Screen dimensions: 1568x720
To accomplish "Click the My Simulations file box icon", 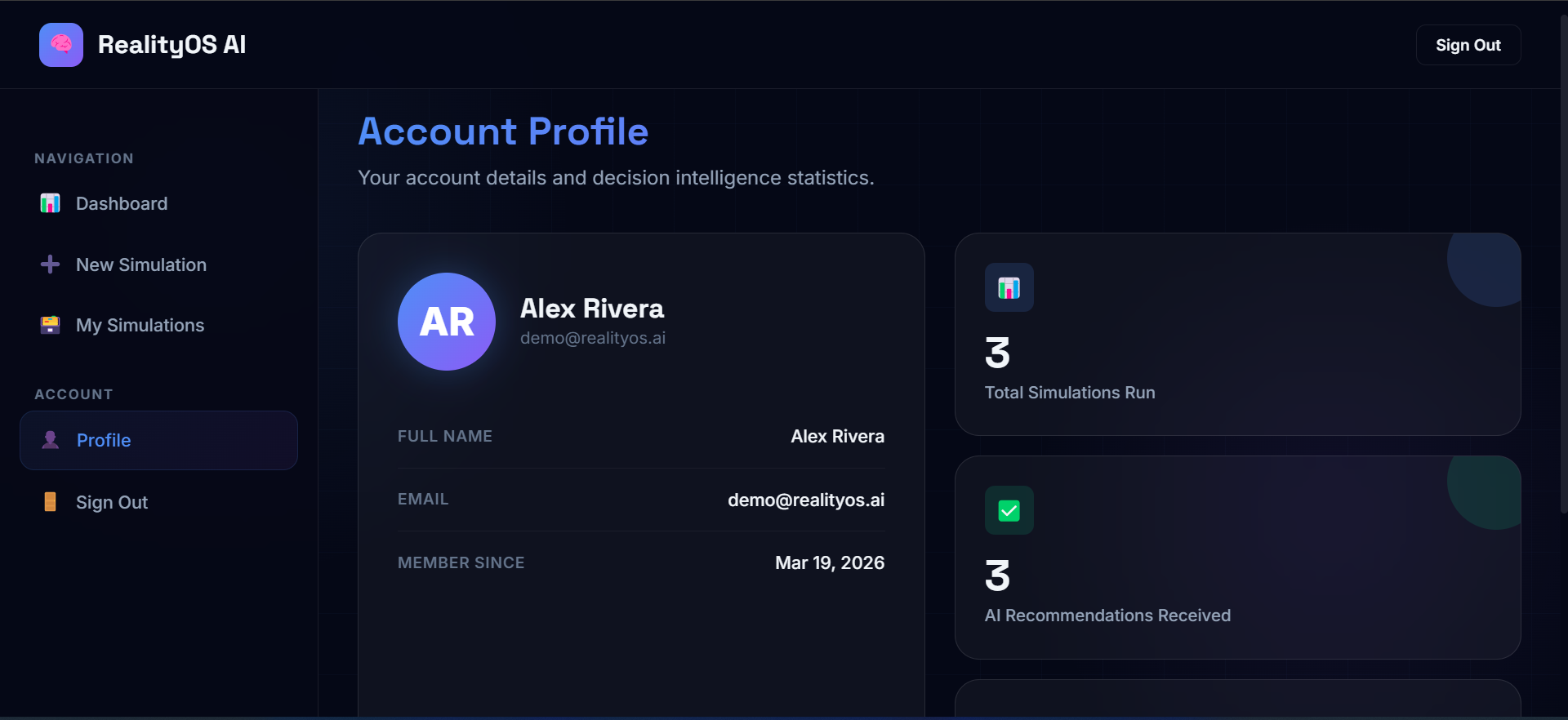I will (50, 325).
